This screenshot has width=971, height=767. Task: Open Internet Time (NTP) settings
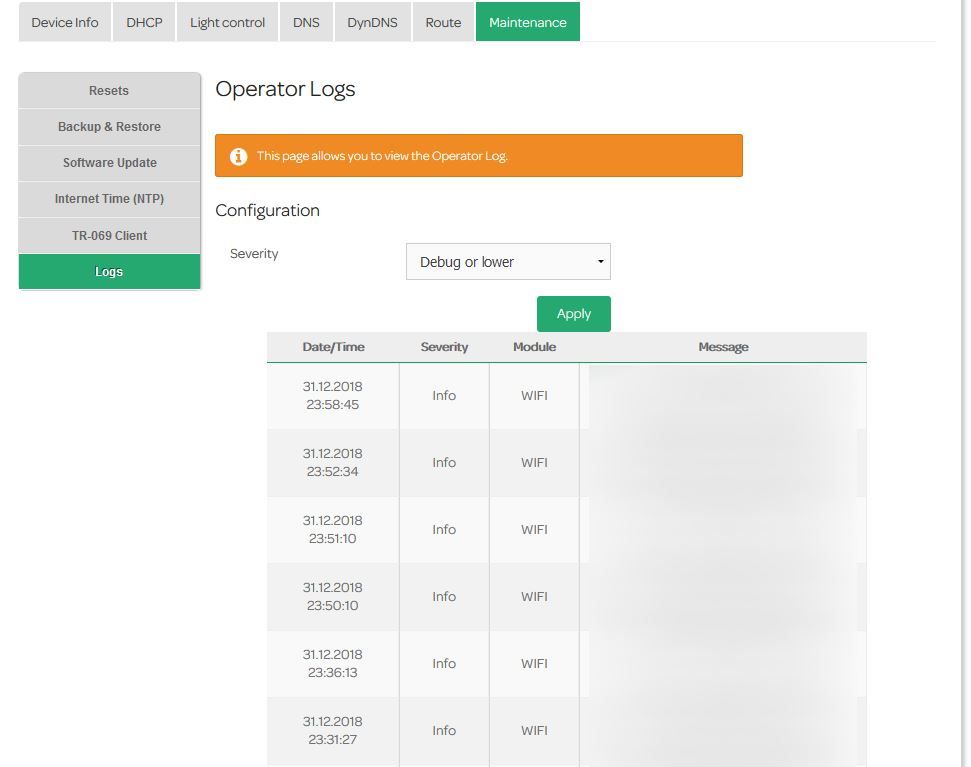coord(109,199)
